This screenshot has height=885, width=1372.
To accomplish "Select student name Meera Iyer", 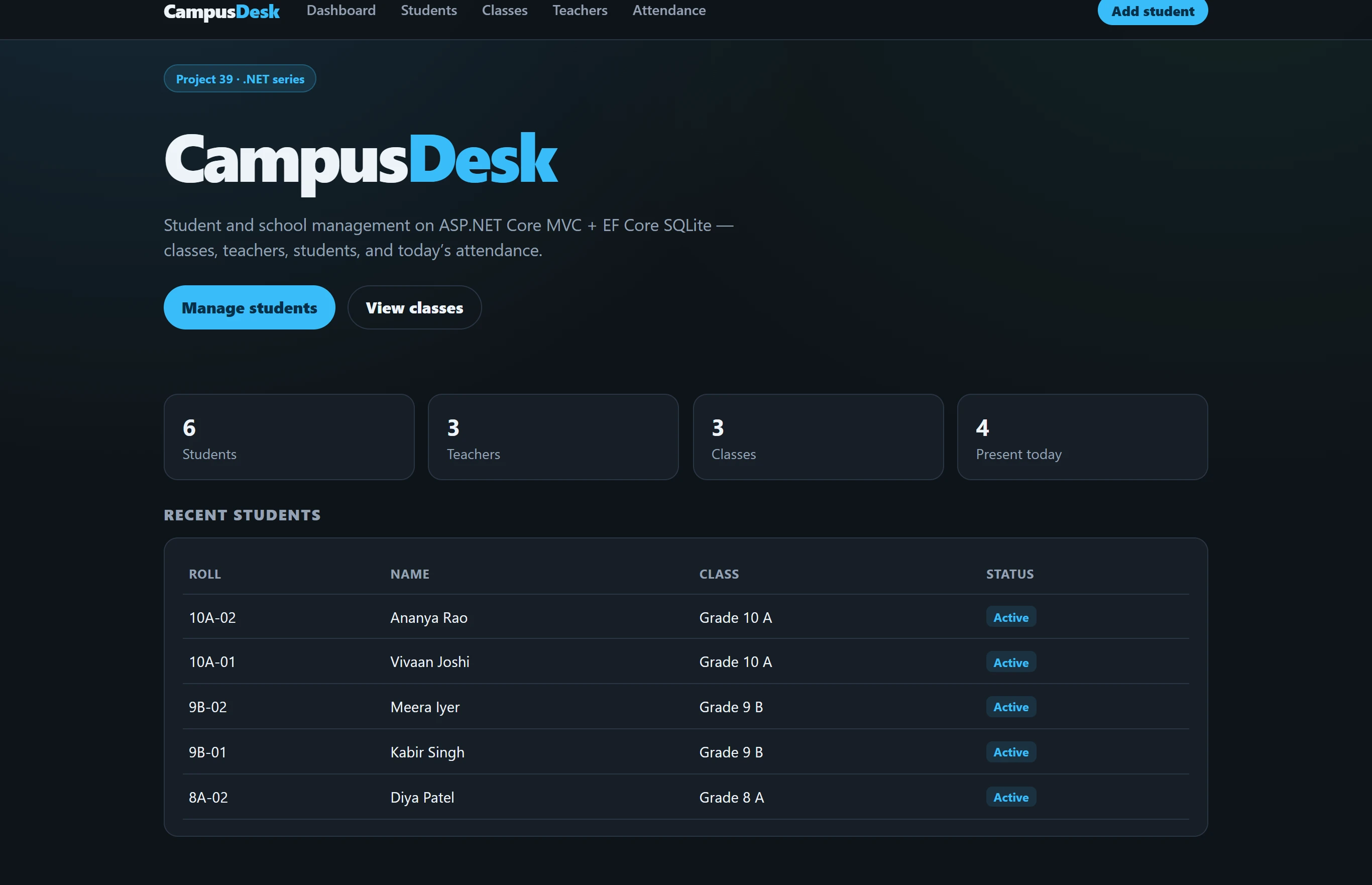I will click(x=424, y=707).
